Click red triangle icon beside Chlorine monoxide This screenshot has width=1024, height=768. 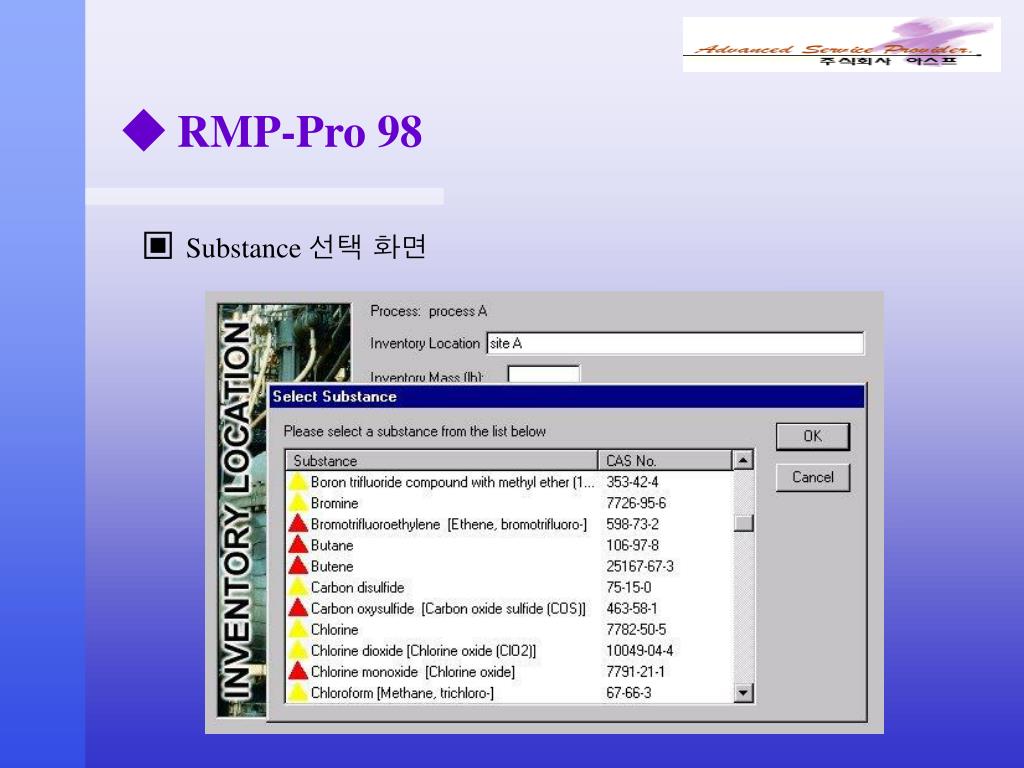pyautogui.click(x=298, y=671)
